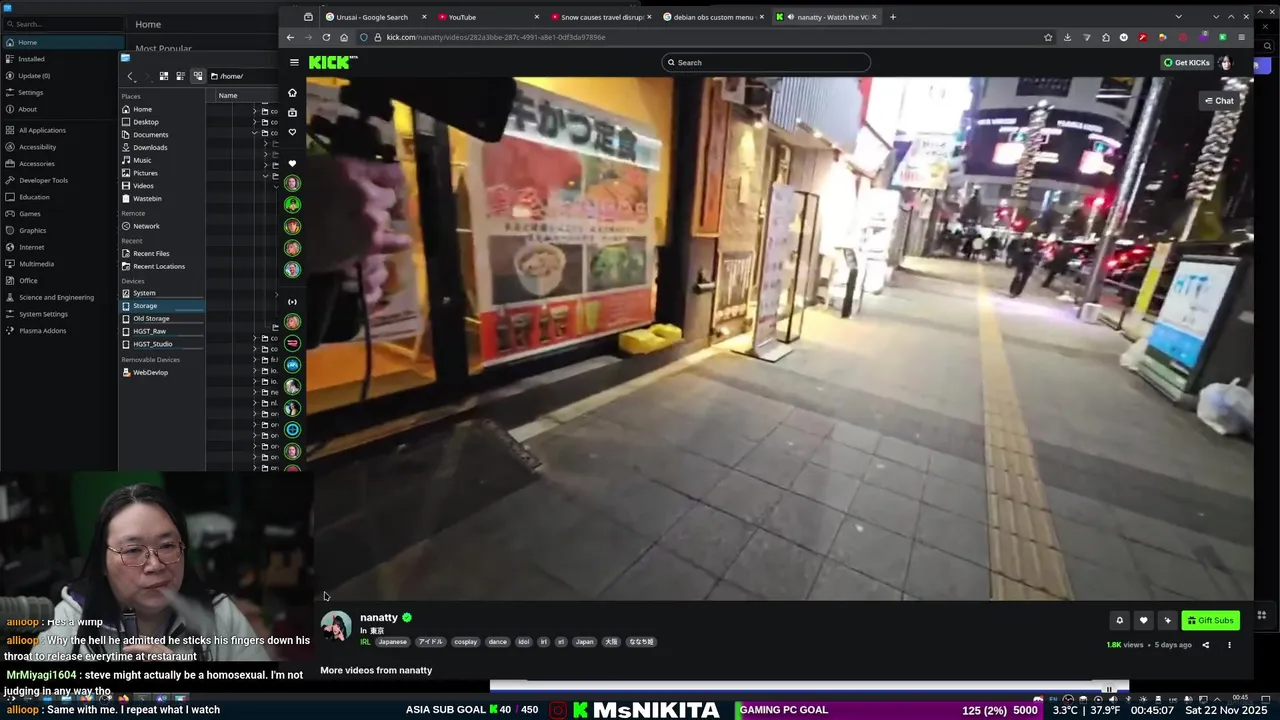Open the browser new tab plus
The height and width of the screenshot is (720, 1280).
pos(893,17)
